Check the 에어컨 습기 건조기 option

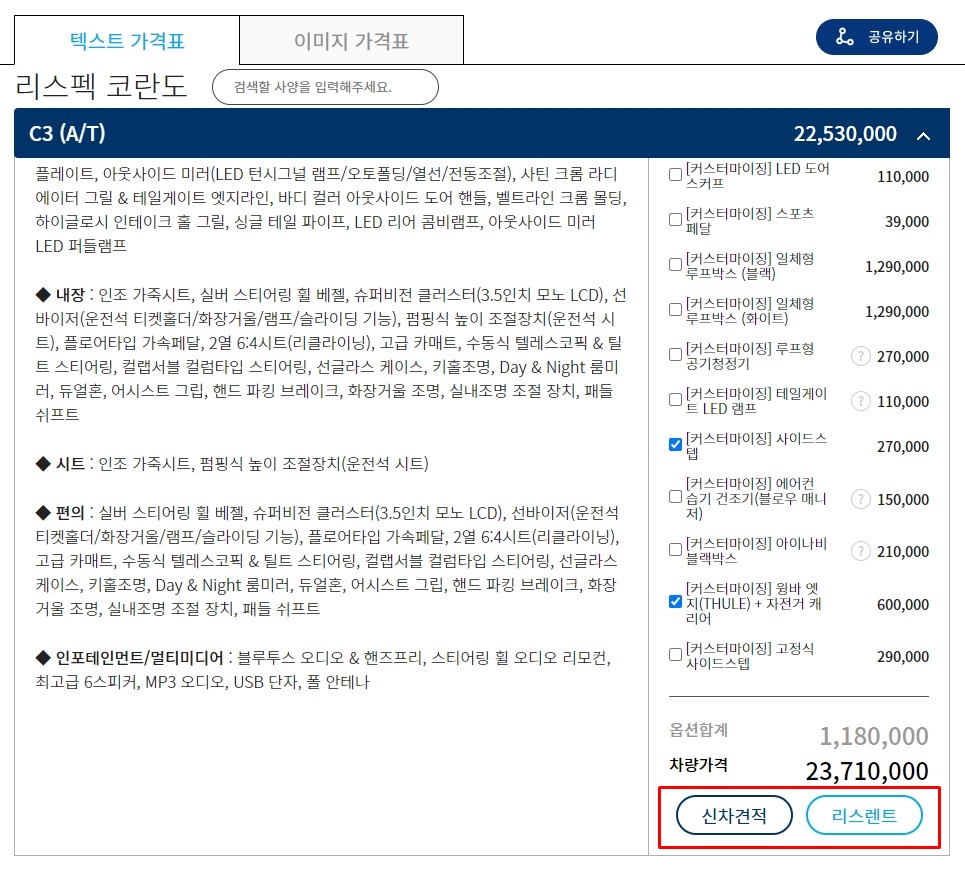pos(675,497)
